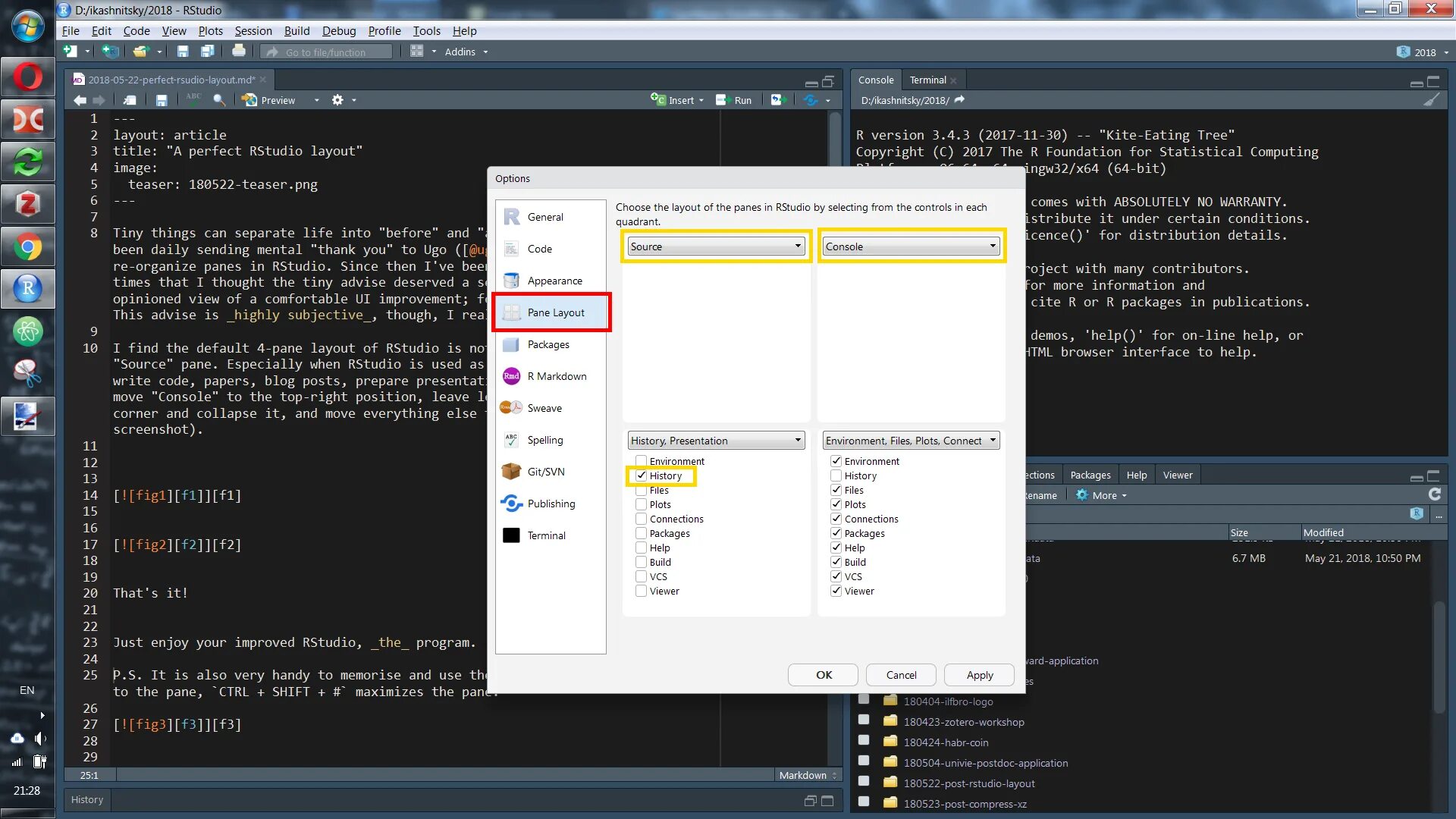Viewport: 1456px width, 819px height.
Task: Select checkbox for 180424-habr-coin folder
Action: [863, 741]
